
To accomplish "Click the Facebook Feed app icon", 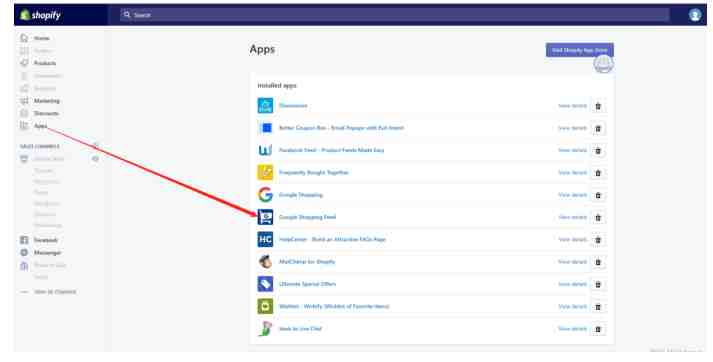I will tap(266, 150).
